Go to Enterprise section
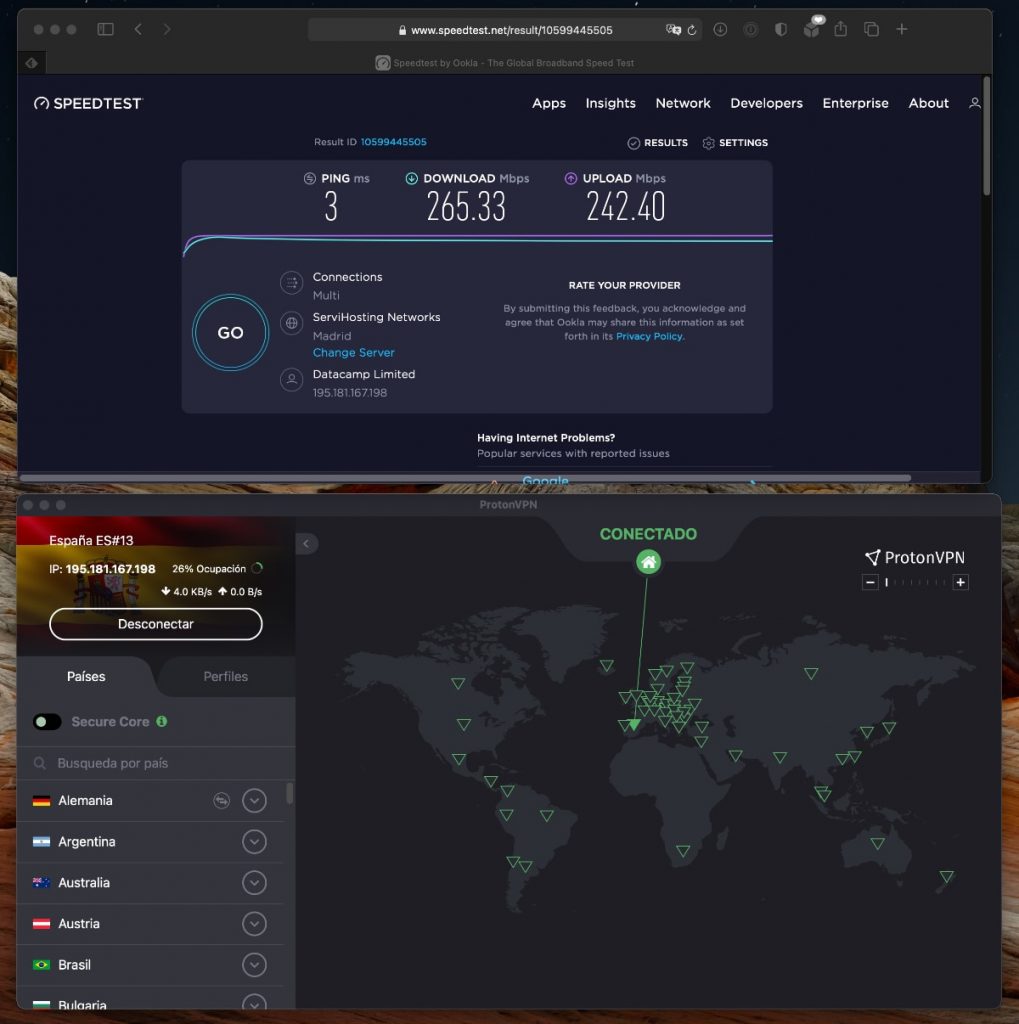Image resolution: width=1019 pixels, height=1024 pixels. click(x=855, y=103)
